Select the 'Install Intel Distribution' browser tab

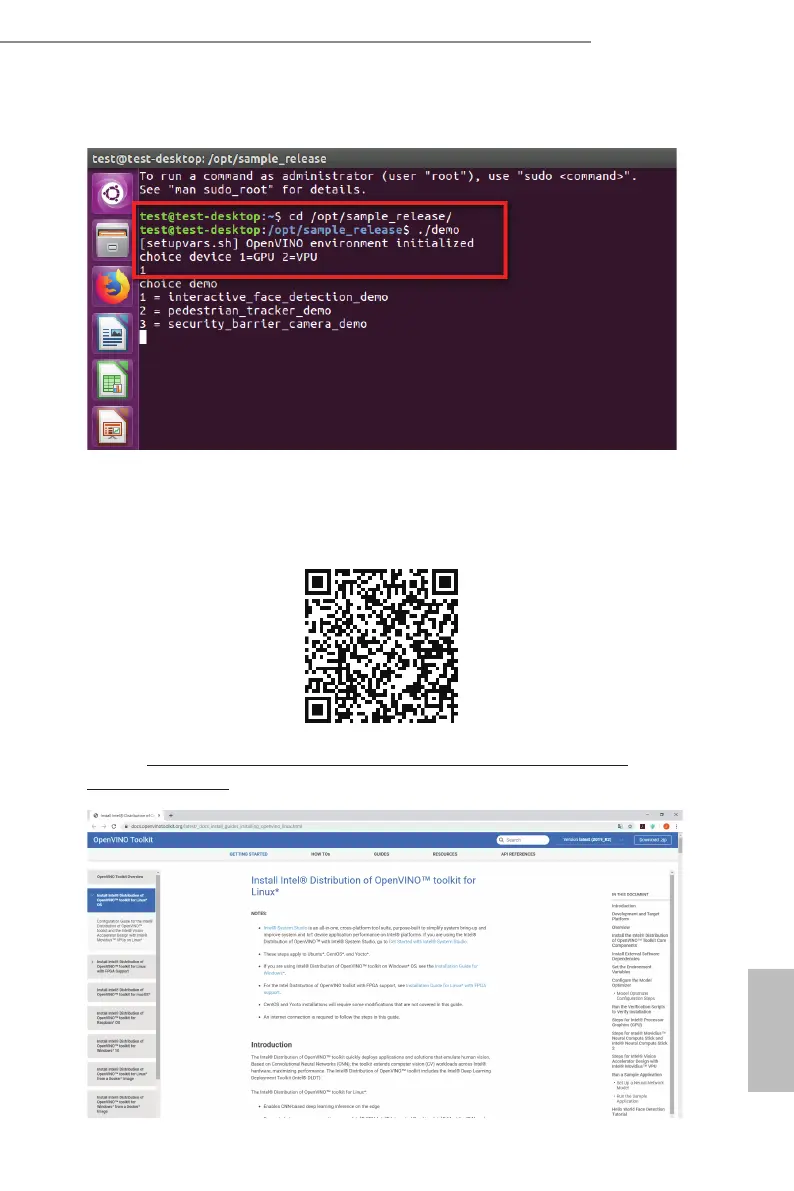126,816
